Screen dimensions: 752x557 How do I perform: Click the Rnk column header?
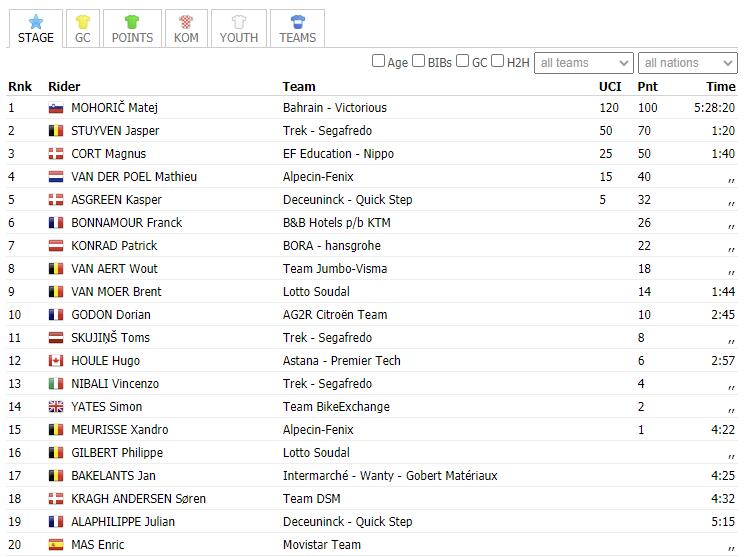20,87
